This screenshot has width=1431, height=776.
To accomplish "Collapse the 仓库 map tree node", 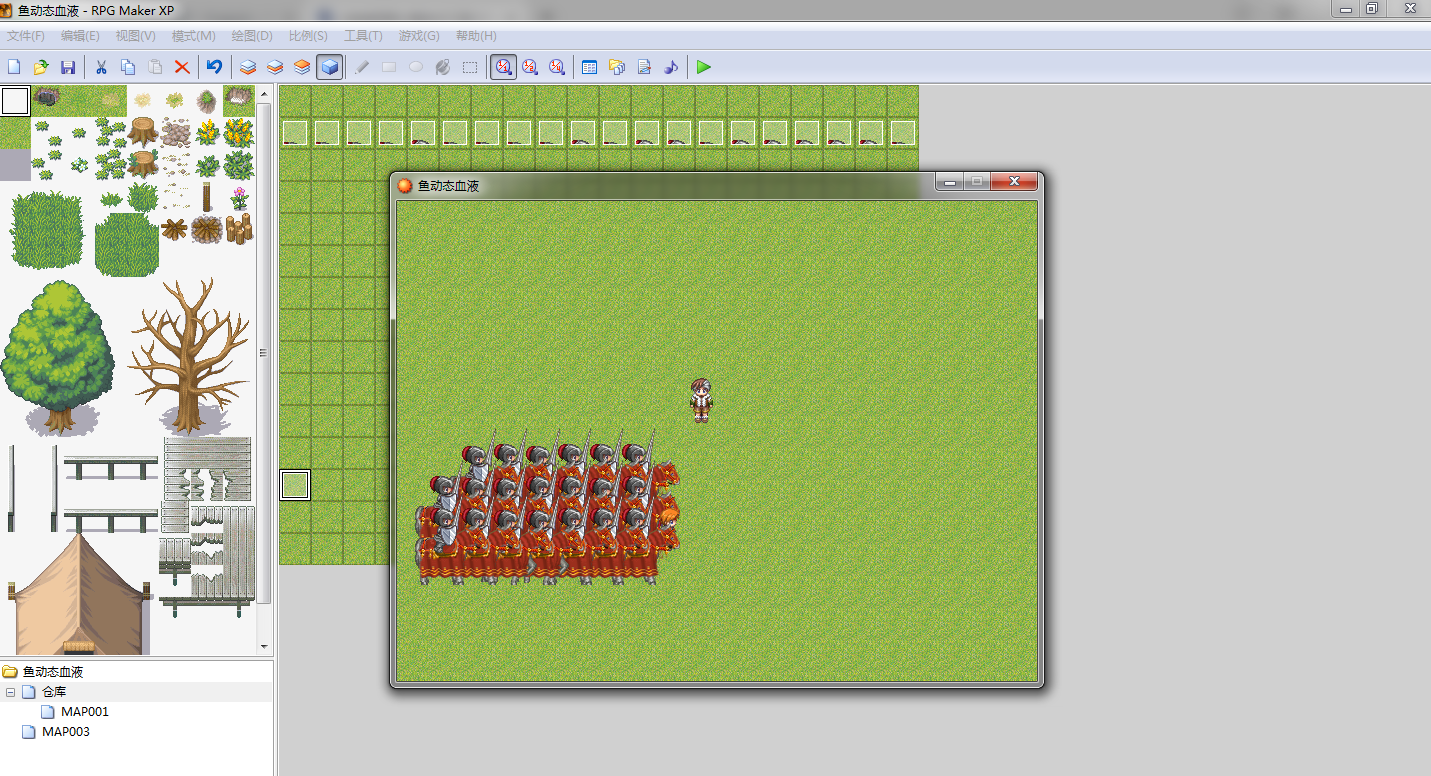I will point(10,692).
